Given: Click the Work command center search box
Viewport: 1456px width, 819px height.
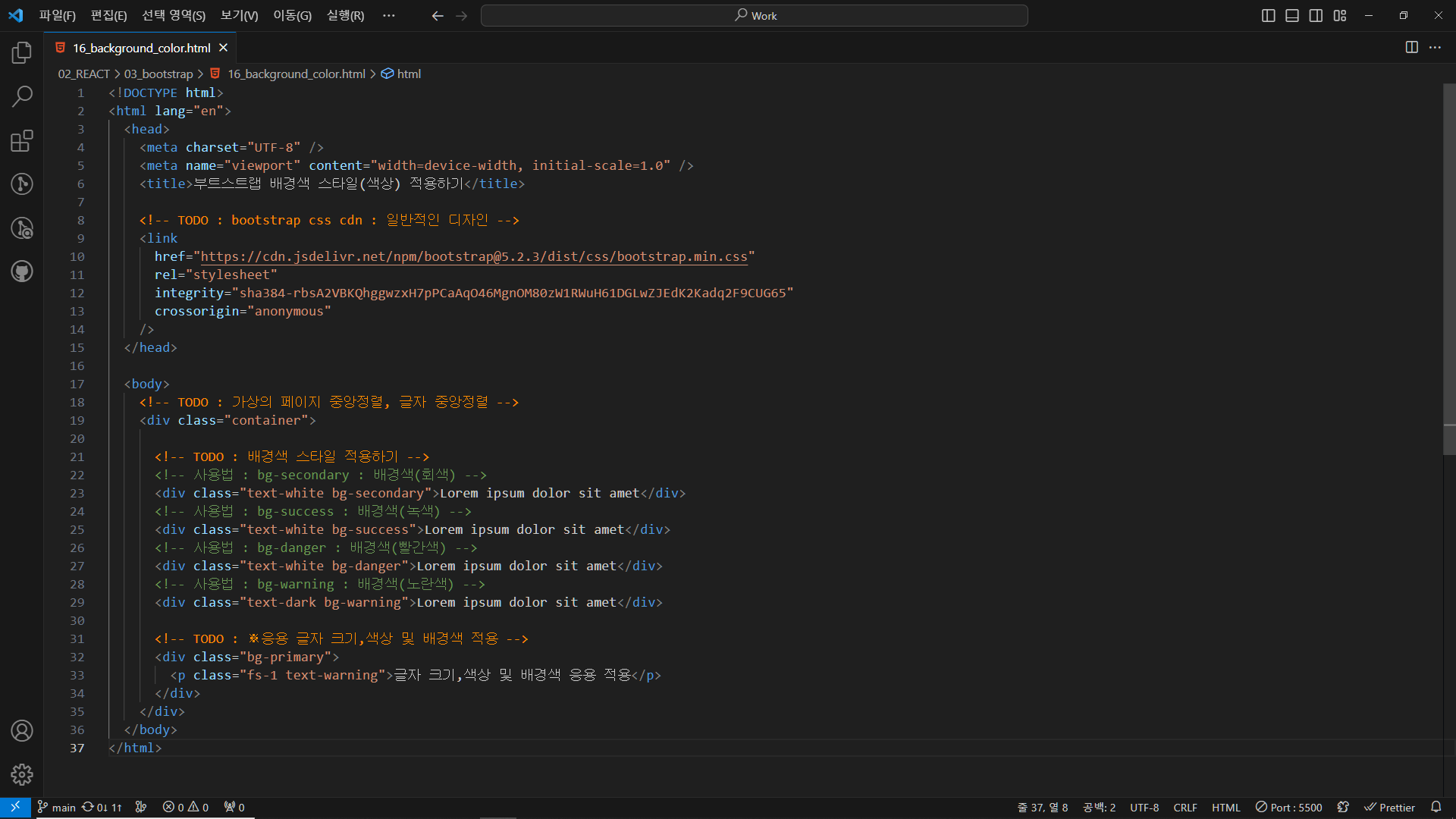Looking at the screenshot, I should (x=755, y=15).
